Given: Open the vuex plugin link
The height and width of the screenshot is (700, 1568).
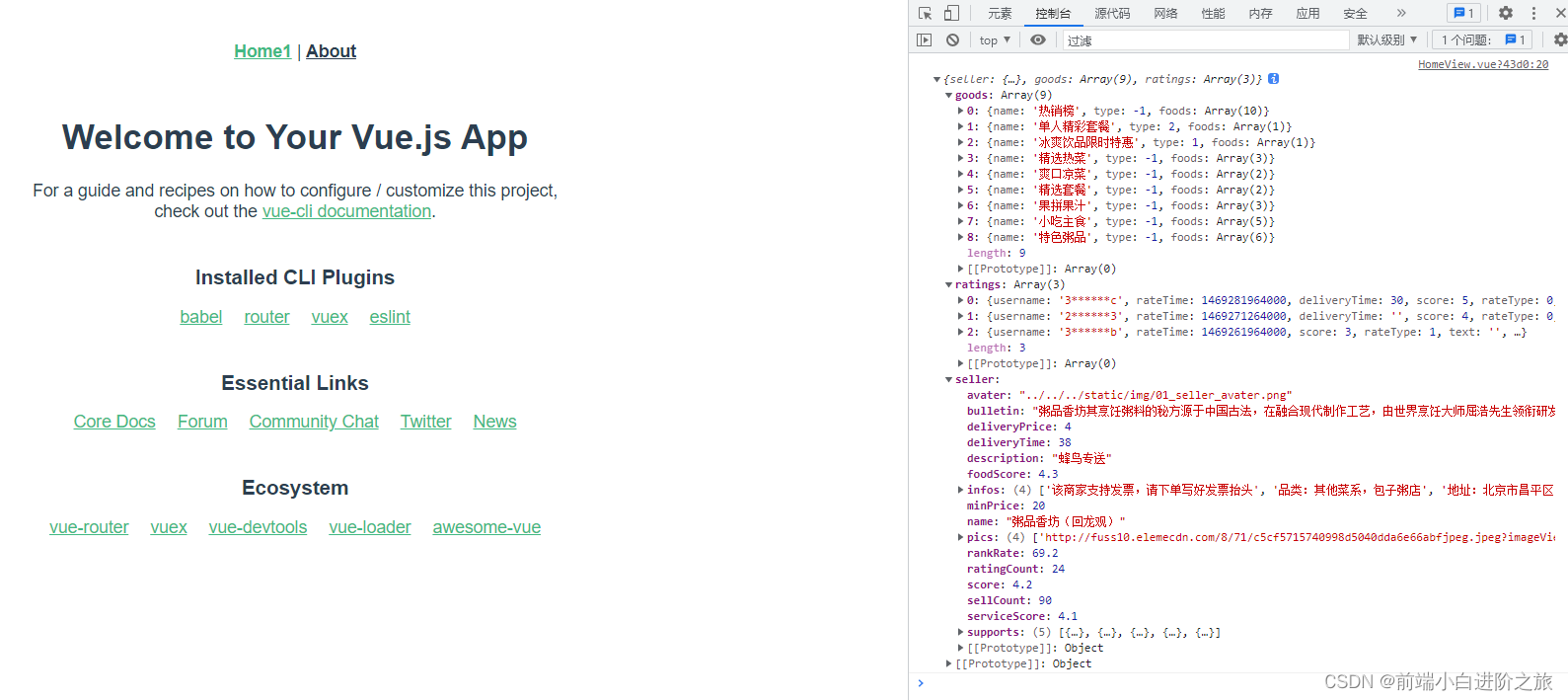Looking at the screenshot, I should coord(330,317).
